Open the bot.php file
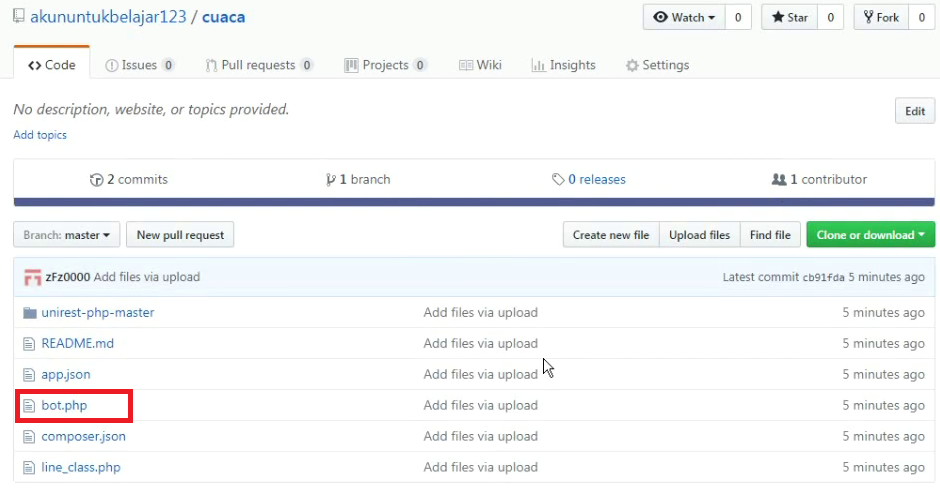The width and height of the screenshot is (940, 488). coord(64,406)
